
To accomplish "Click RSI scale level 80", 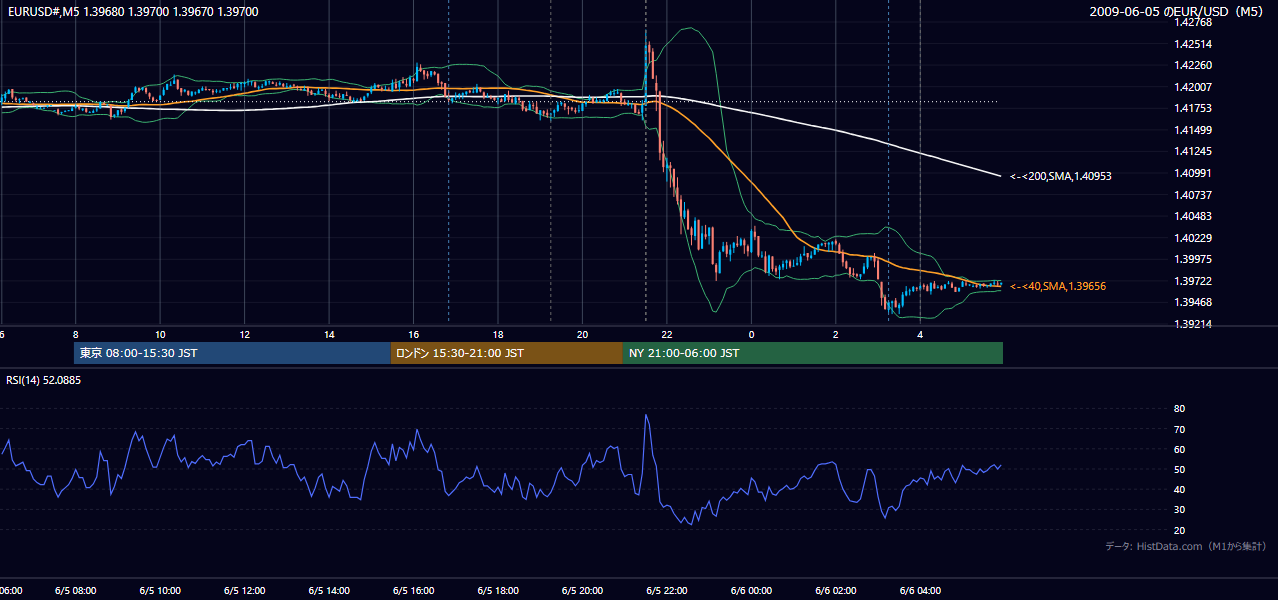I will [x=1179, y=409].
